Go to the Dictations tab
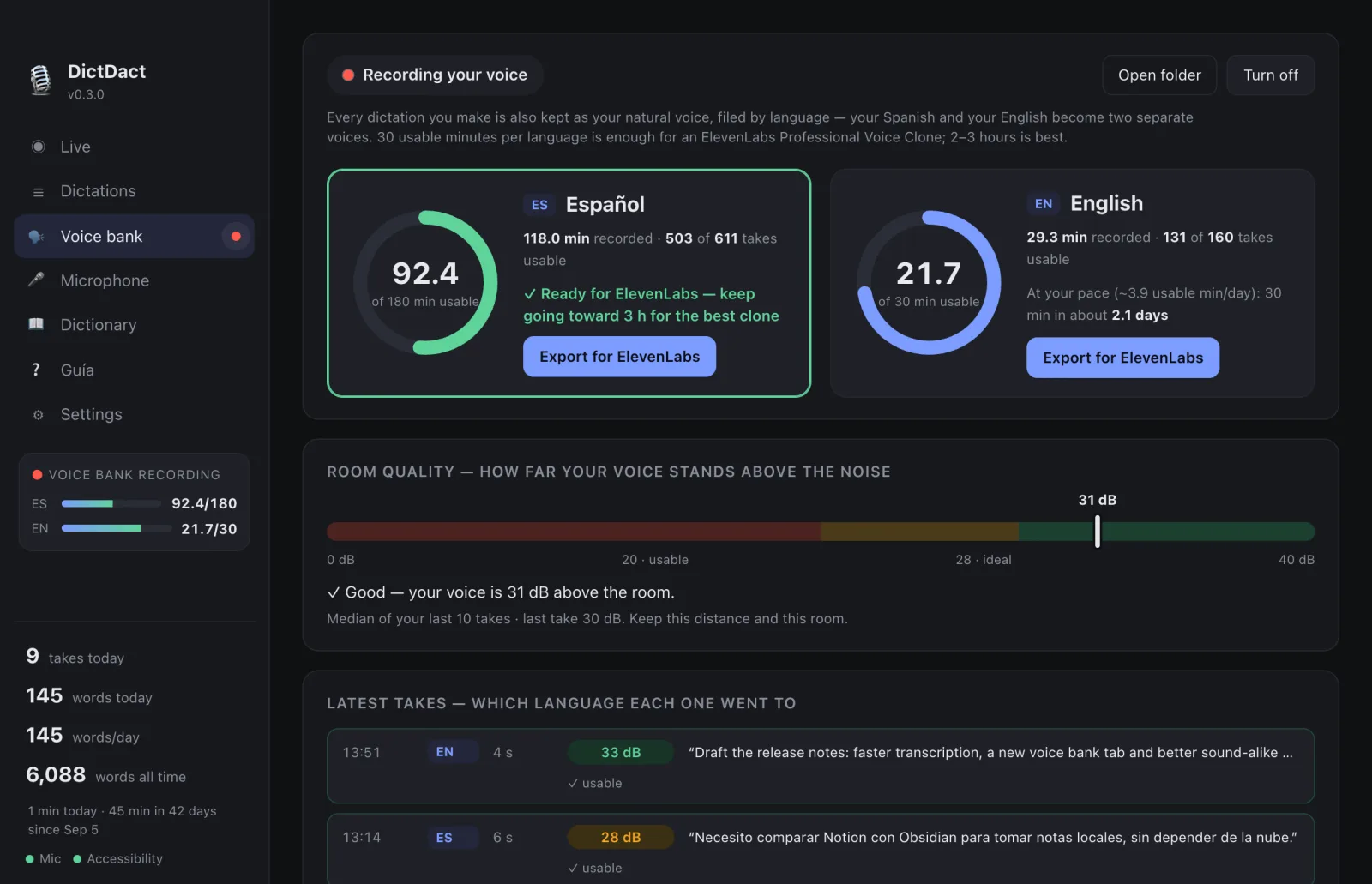Screen dimensions: 1372x884 tap(135, 191)
